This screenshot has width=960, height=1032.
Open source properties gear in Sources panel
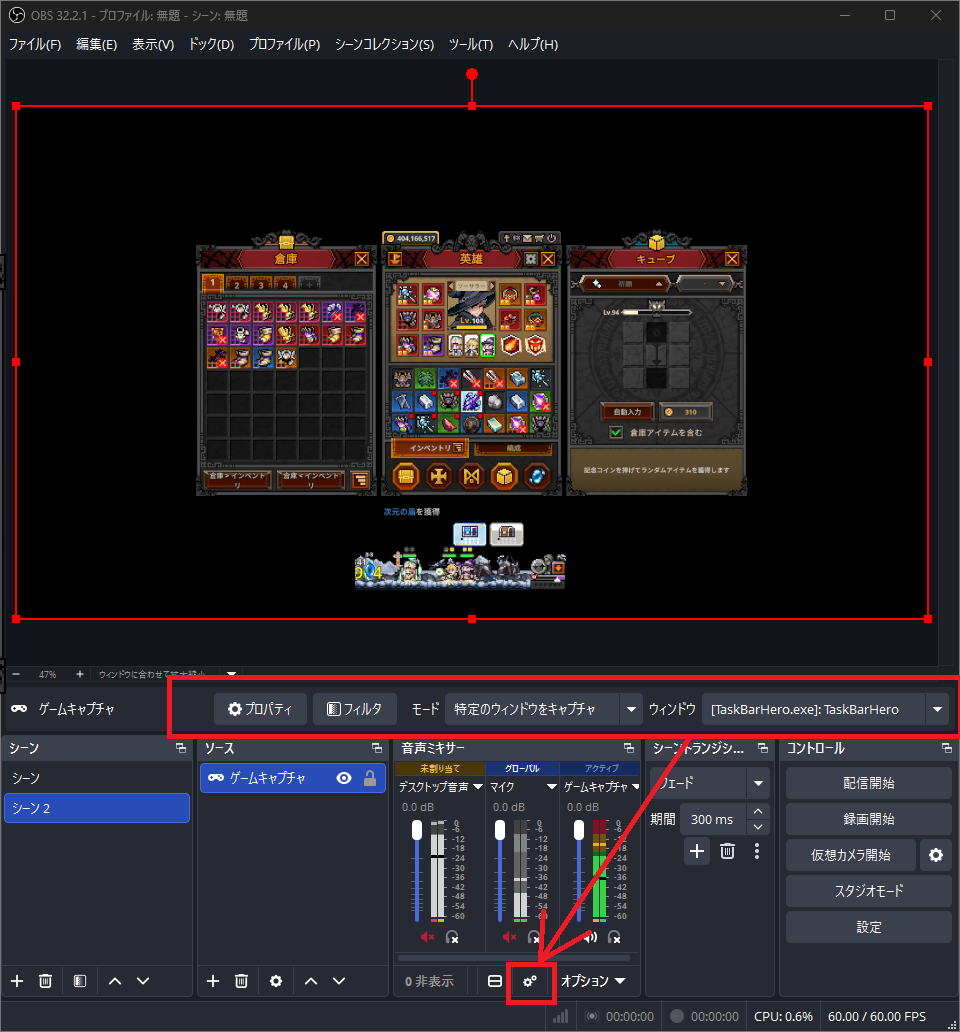click(x=276, y=981)
